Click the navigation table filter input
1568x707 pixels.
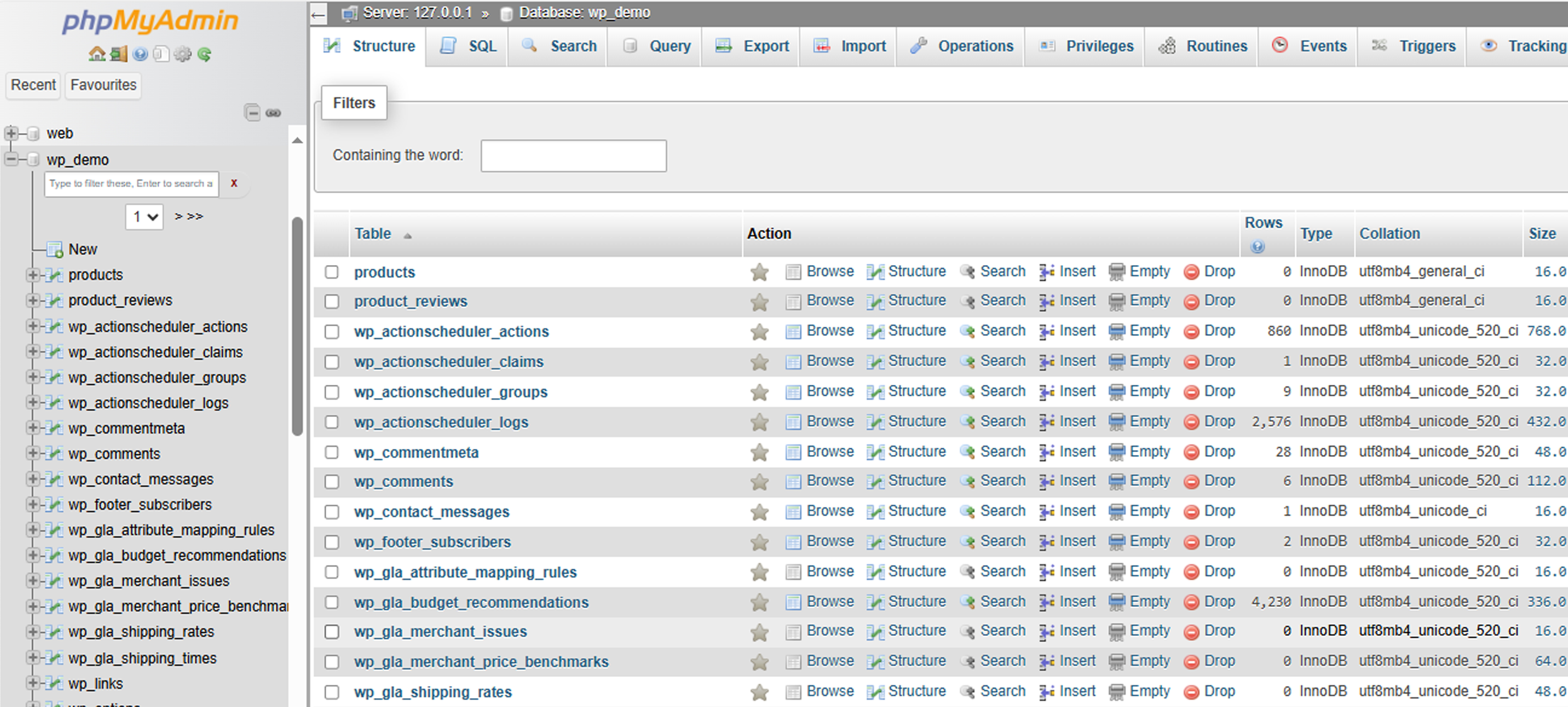point(131,184)
